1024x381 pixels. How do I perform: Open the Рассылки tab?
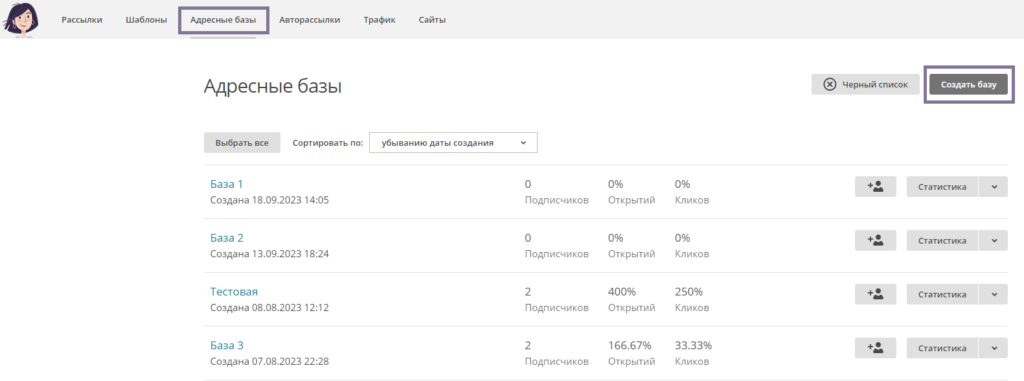pyautogui.click(x=82, y=20)
